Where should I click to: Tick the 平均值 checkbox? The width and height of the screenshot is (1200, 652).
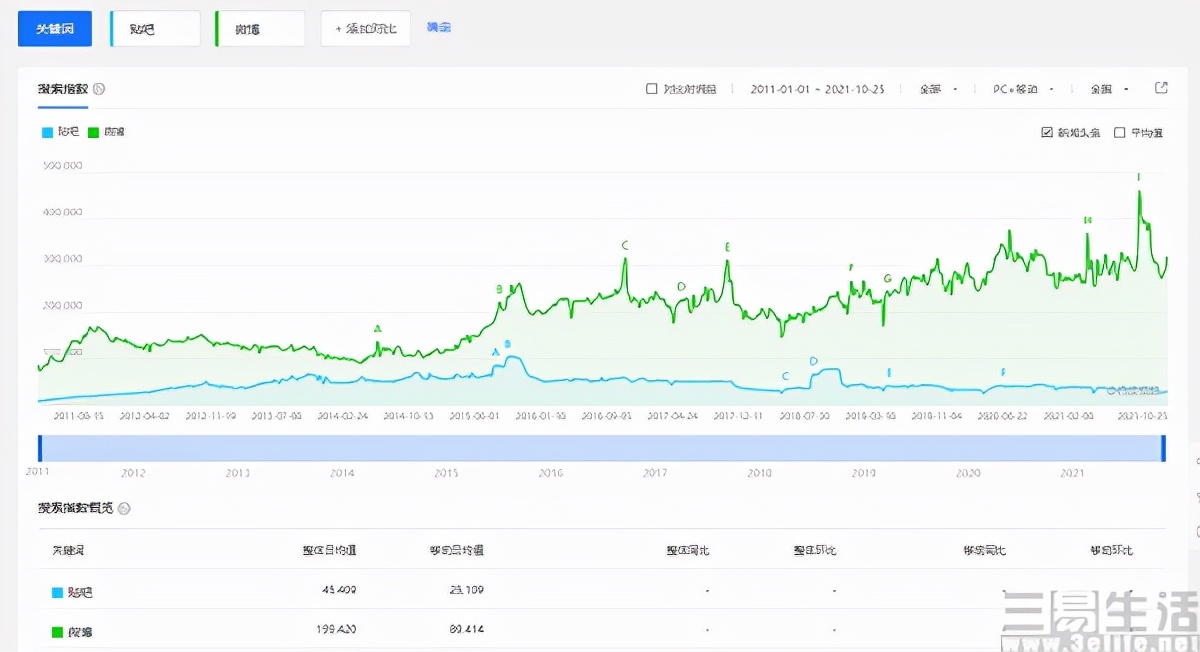pyautogui.click(x=1120, y=132)
